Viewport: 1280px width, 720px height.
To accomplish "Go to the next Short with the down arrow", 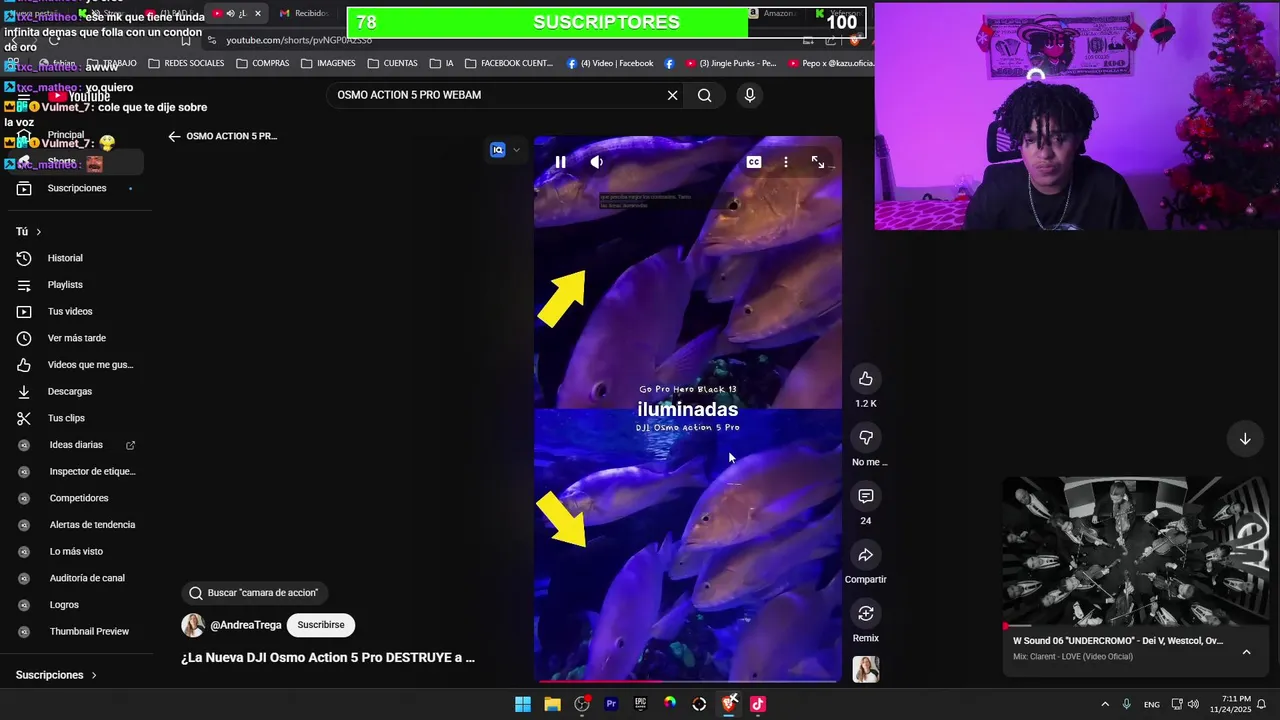I will 1245,439.
